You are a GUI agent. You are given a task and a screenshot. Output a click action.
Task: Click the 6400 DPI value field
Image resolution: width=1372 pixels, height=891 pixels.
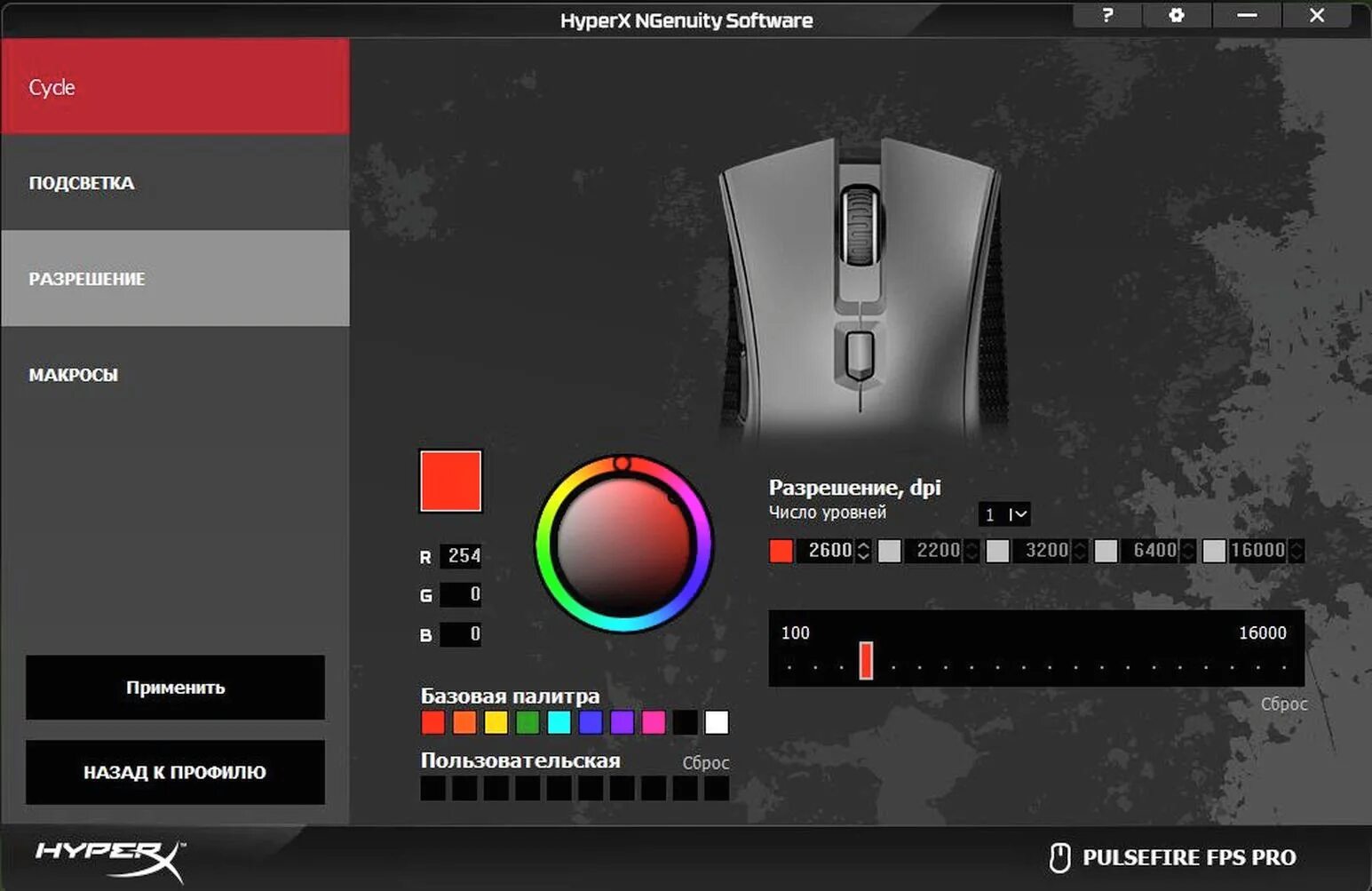(1152, 551)
